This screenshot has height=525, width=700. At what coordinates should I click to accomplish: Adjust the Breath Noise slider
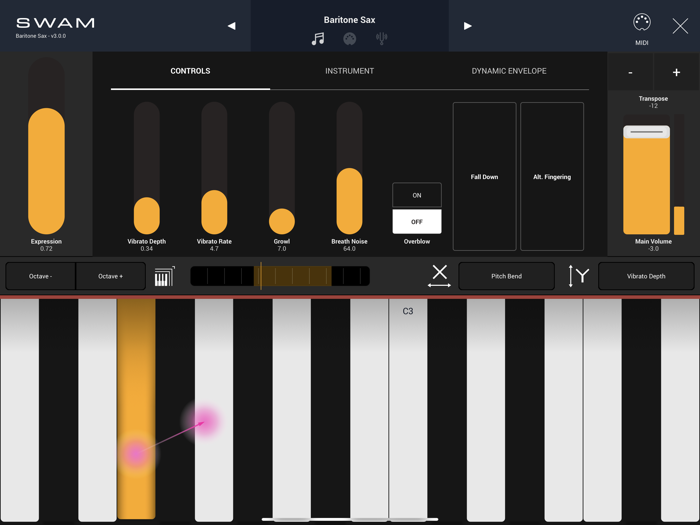tap(350, 168)
